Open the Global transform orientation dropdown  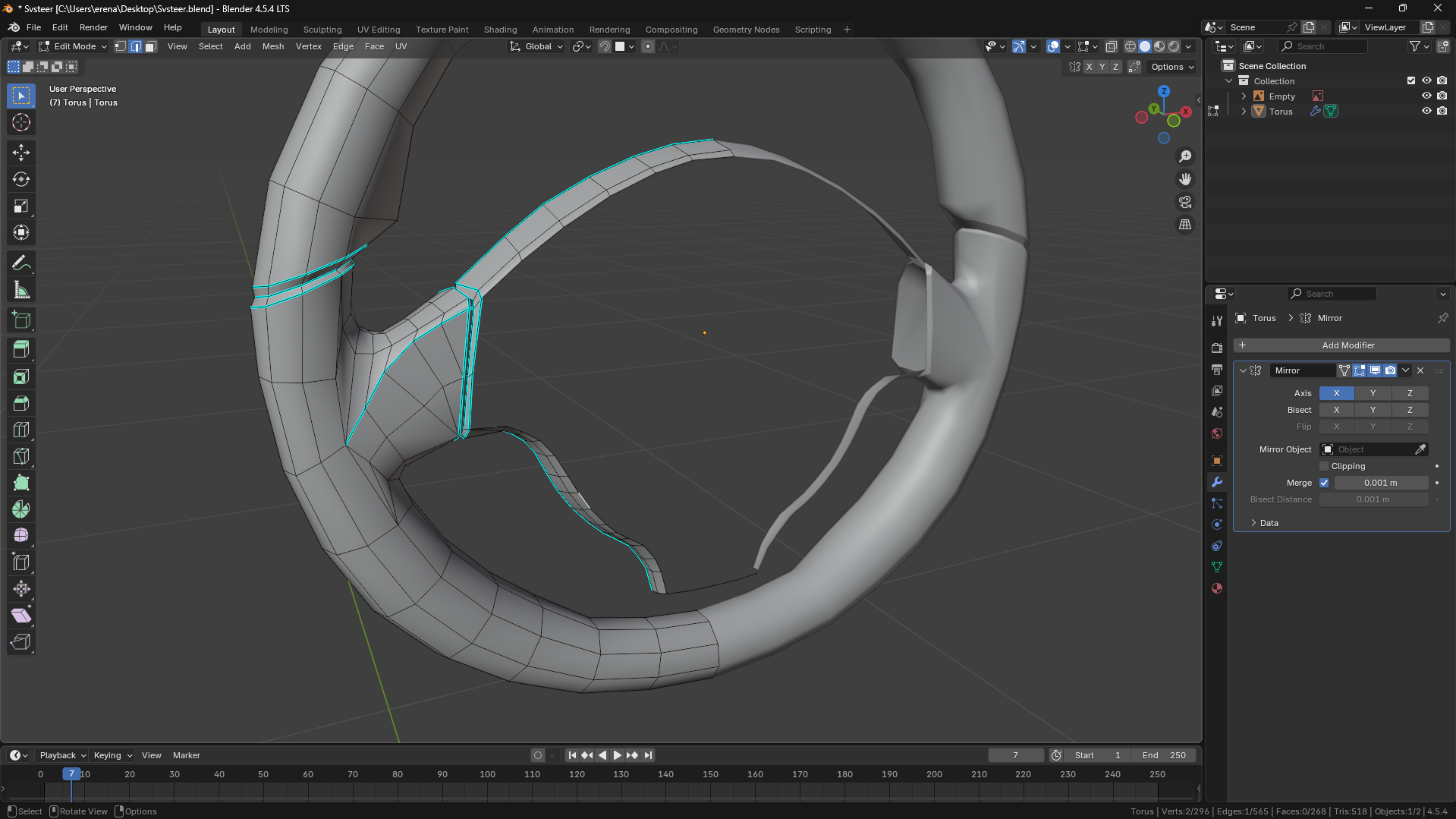(536, 46)
